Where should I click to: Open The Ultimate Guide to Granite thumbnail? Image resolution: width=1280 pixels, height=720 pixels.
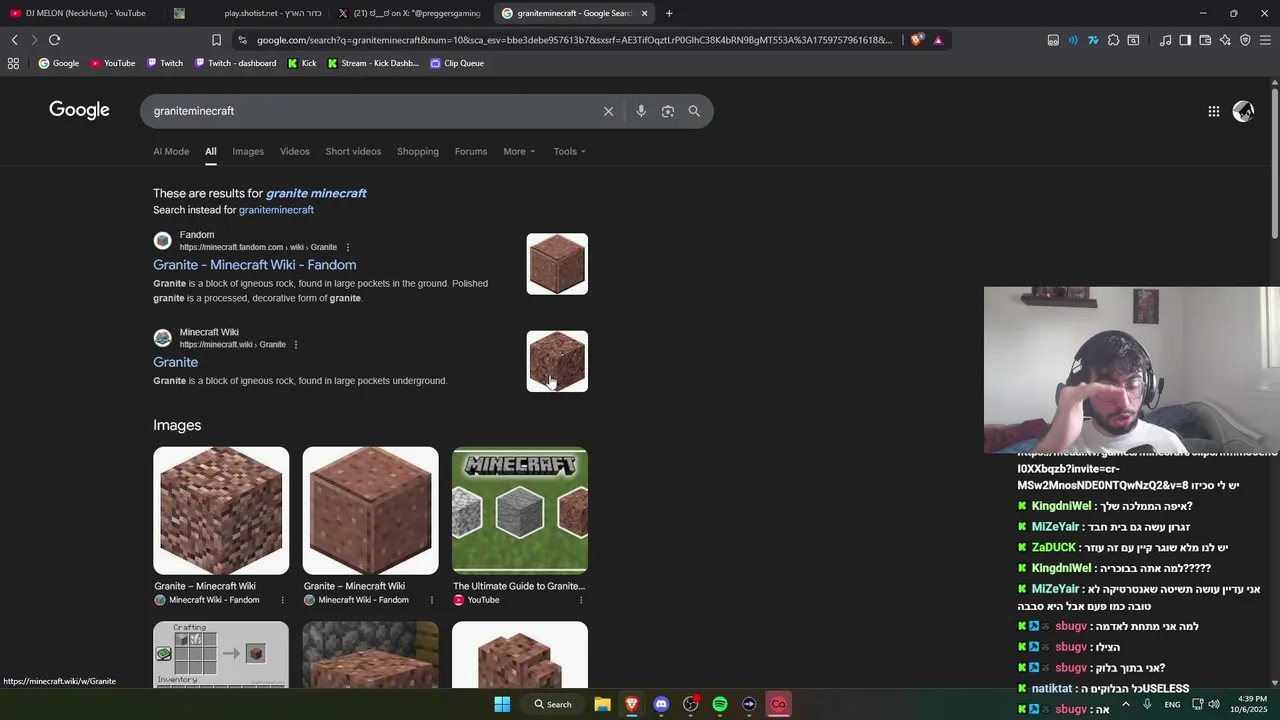[x=520, y=511]
